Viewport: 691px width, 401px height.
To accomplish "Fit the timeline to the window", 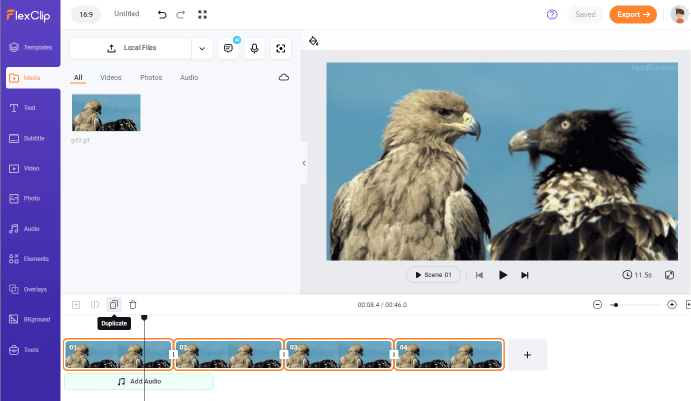I will 688,304.
